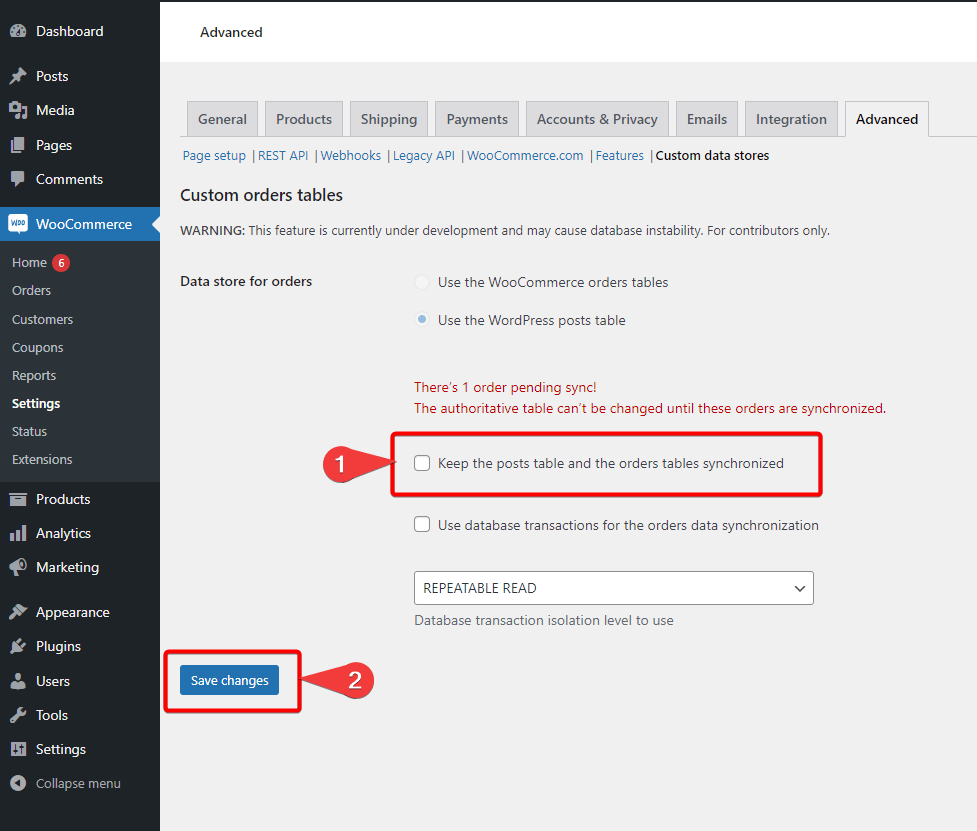Screen dimensions: 977x831
Task: Open Orders in WooCommerce submenu
Action: point(31,290)
